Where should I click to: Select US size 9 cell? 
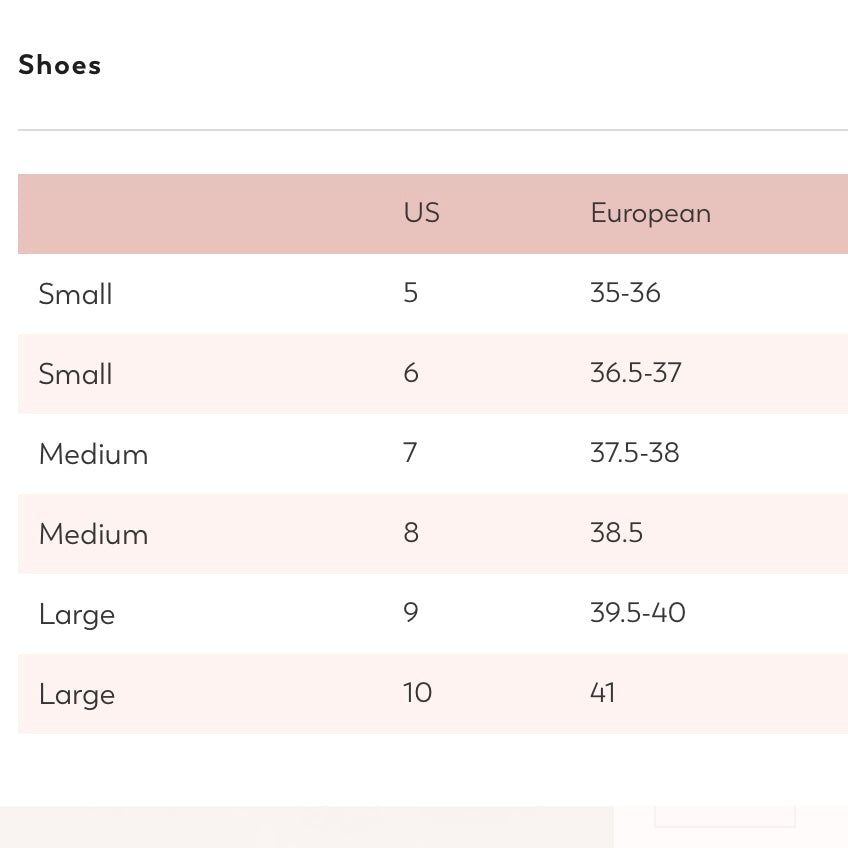(411, 613)
